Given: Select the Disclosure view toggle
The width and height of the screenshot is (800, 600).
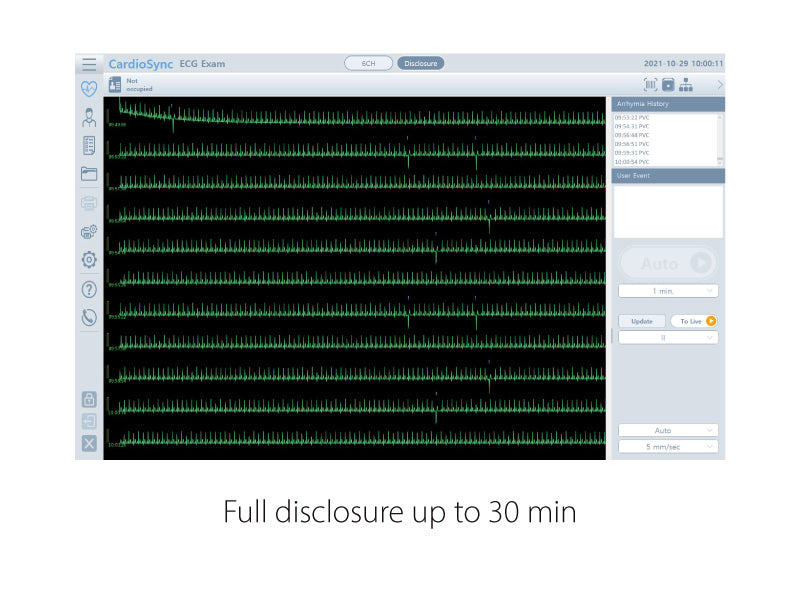Looking at the screenshot, I should (421, 63).
